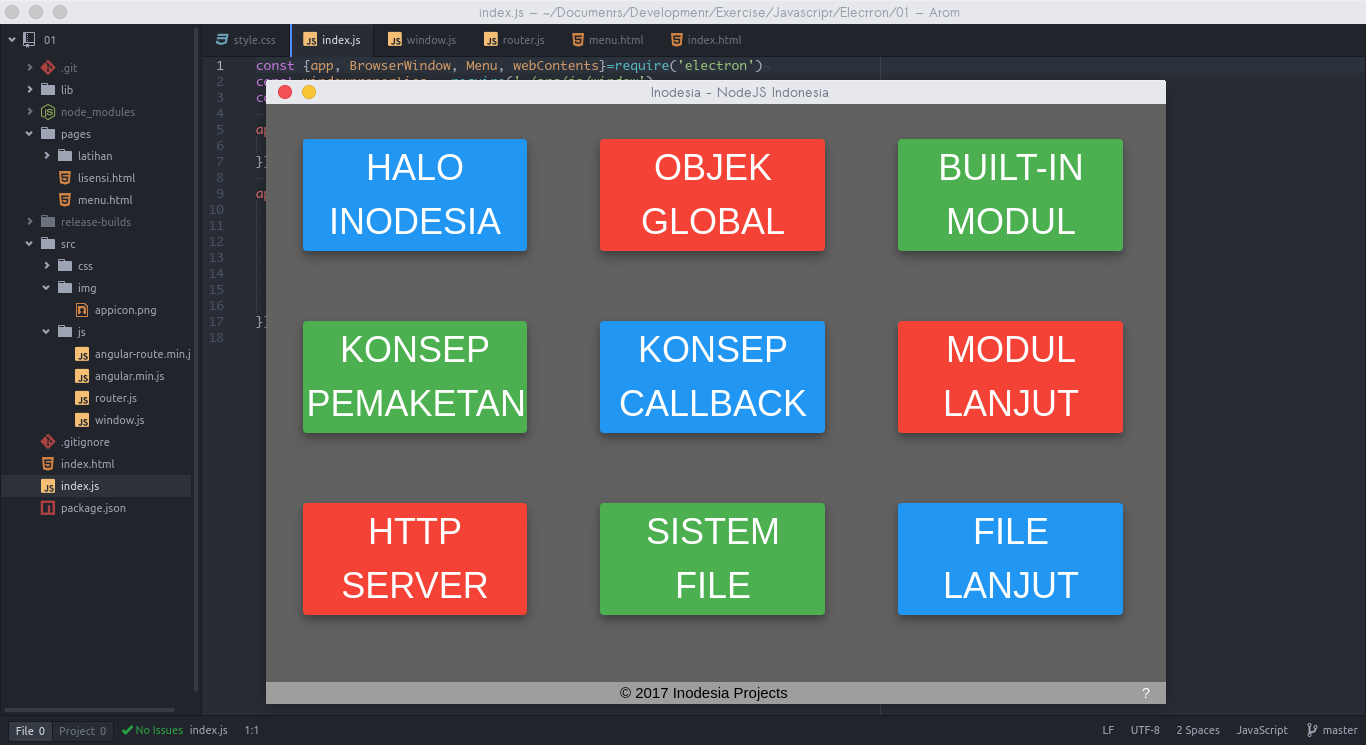Click the angular-route.min.js JS file icon
The image size is (1366, 745).
pyautogui.click(x=82, y=354)
